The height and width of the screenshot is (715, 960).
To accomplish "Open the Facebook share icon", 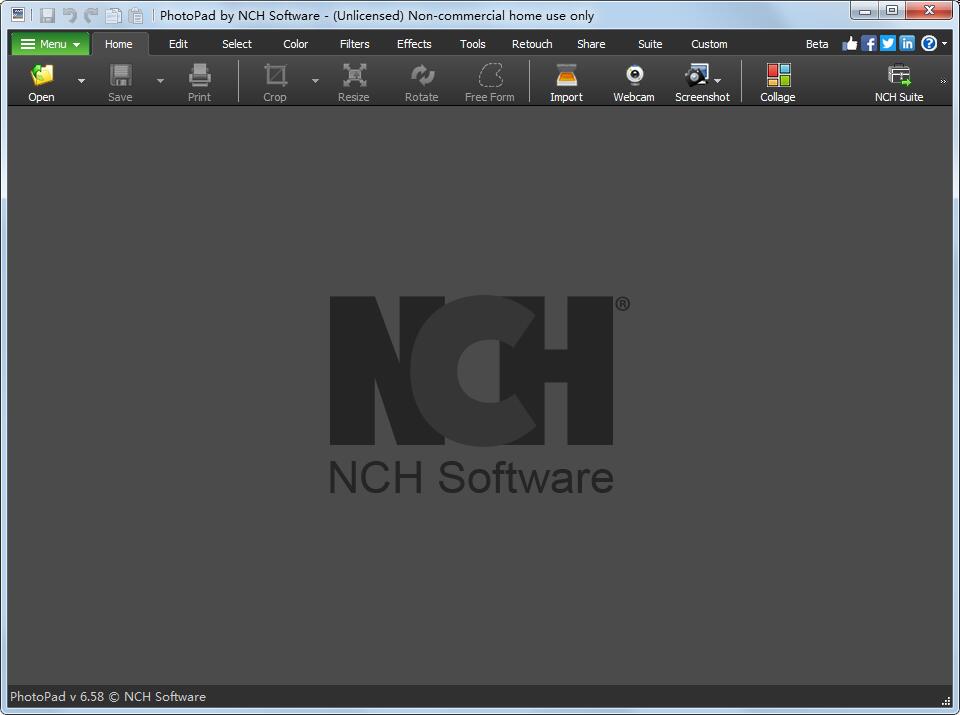I will point(869,43).
